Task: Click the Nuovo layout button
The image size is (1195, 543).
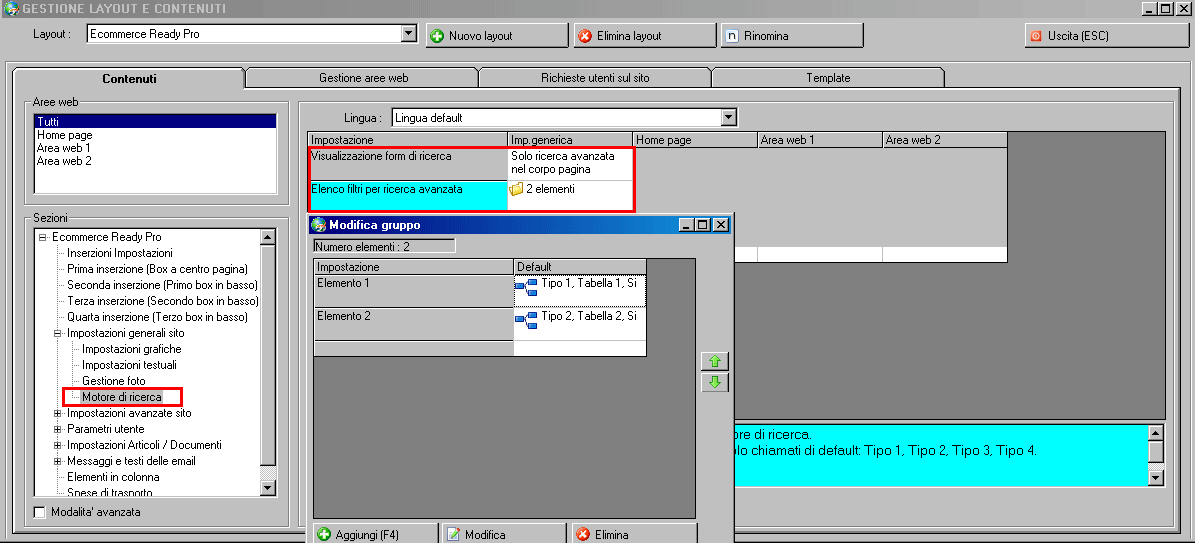Action: [497, 36]
